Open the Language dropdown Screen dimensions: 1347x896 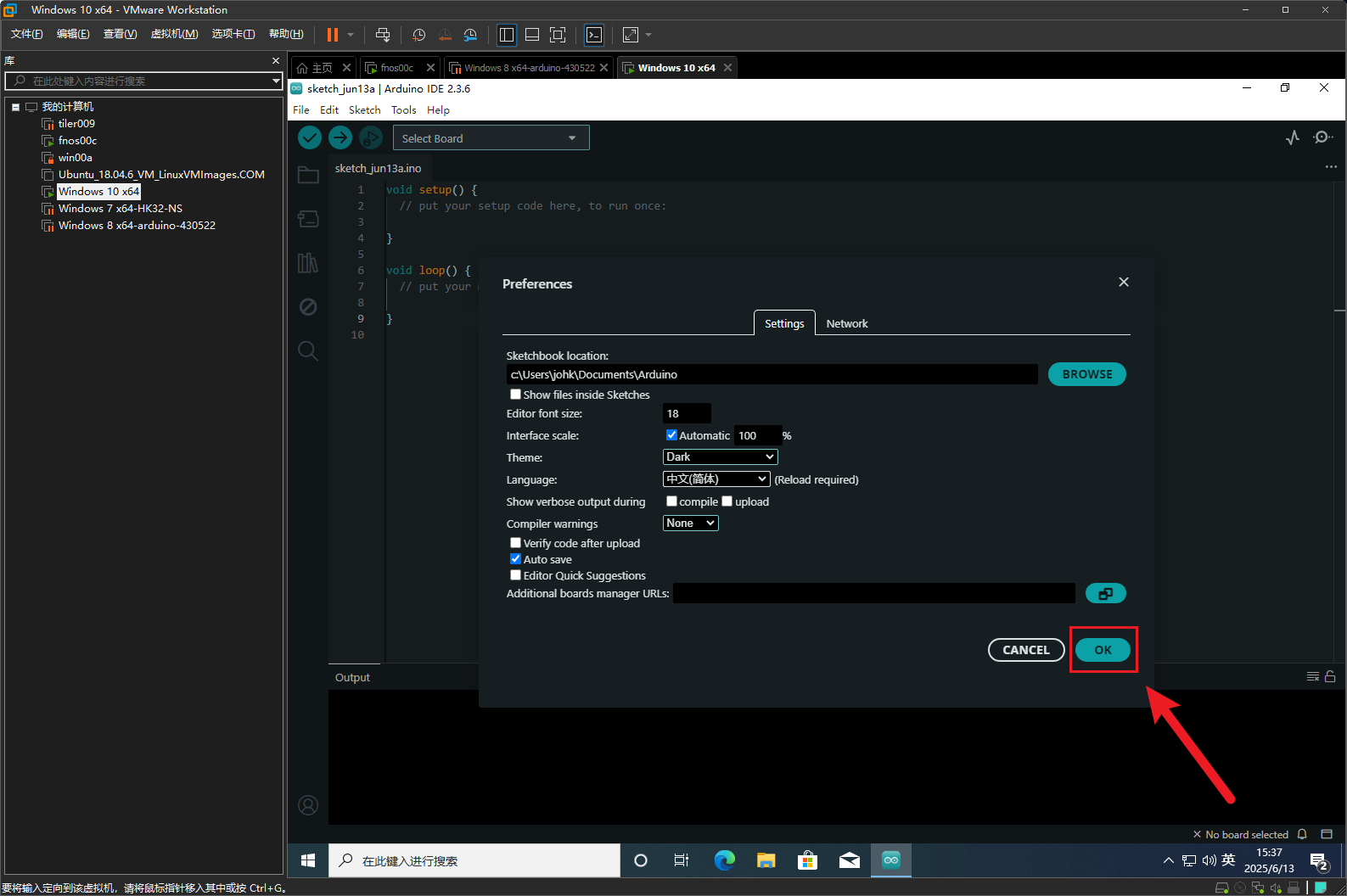tap(716, 479)
